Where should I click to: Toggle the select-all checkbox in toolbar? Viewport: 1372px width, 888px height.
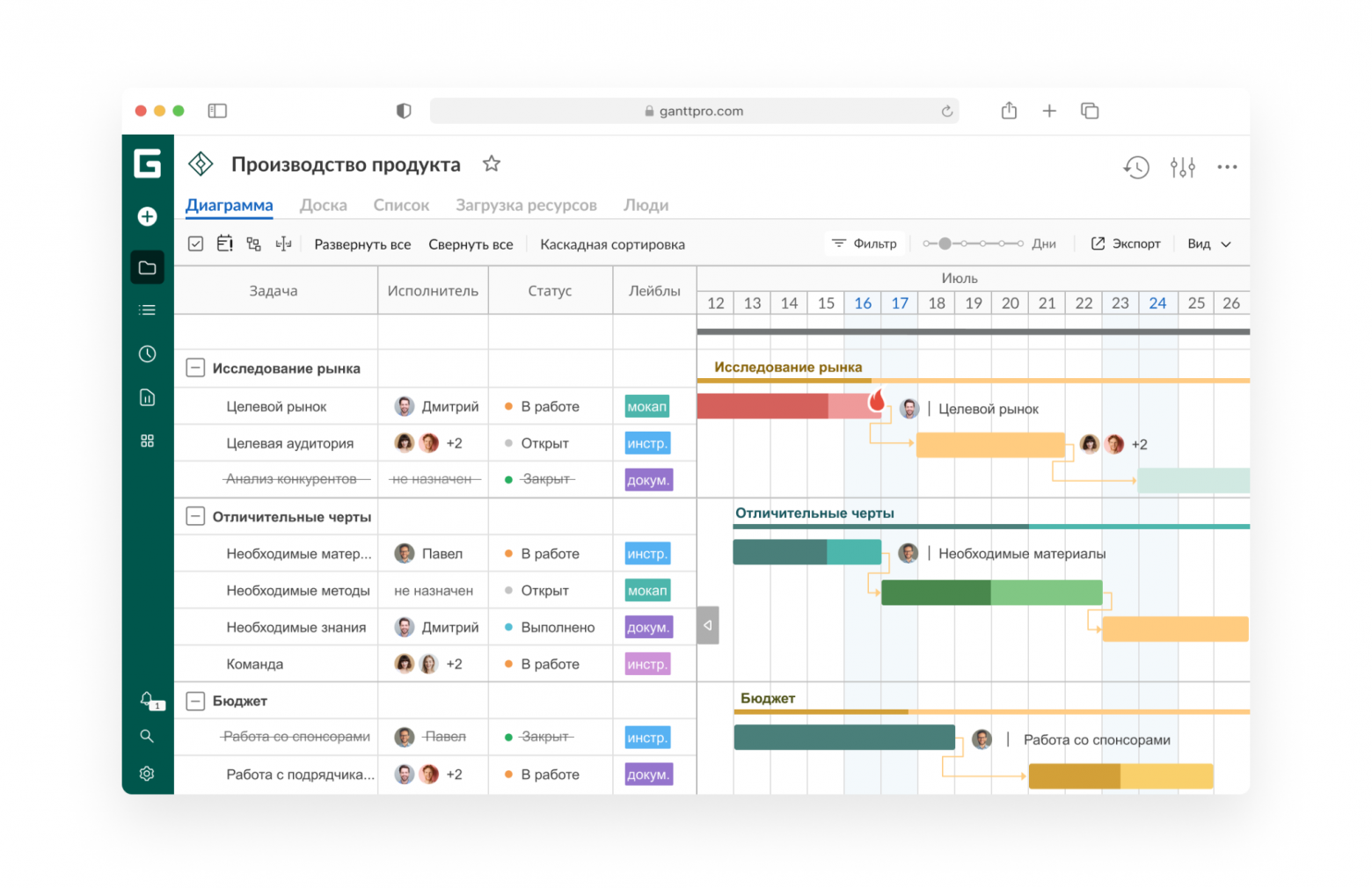point(196,244)
